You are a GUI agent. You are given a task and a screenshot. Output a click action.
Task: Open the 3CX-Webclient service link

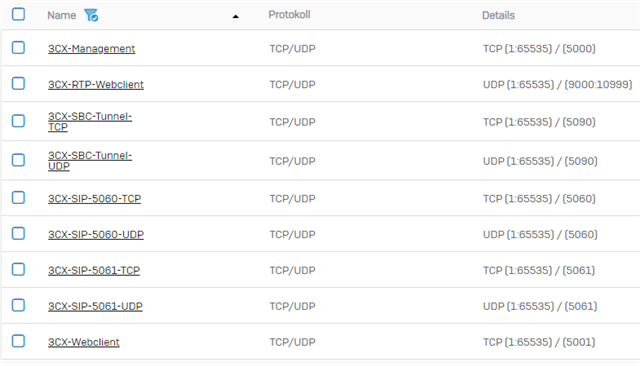pos(84,342)
